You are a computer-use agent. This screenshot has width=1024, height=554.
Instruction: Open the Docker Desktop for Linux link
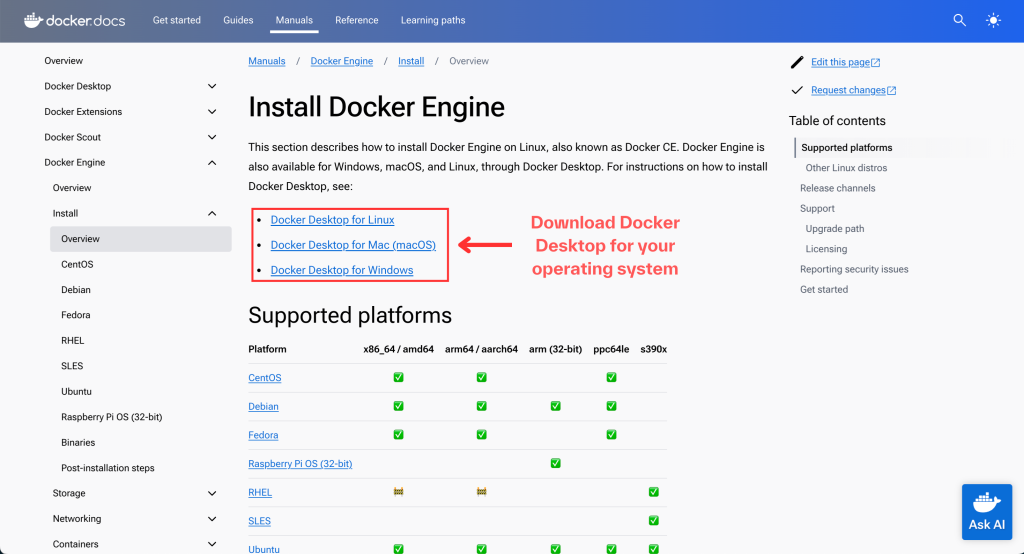coord(332,220)
